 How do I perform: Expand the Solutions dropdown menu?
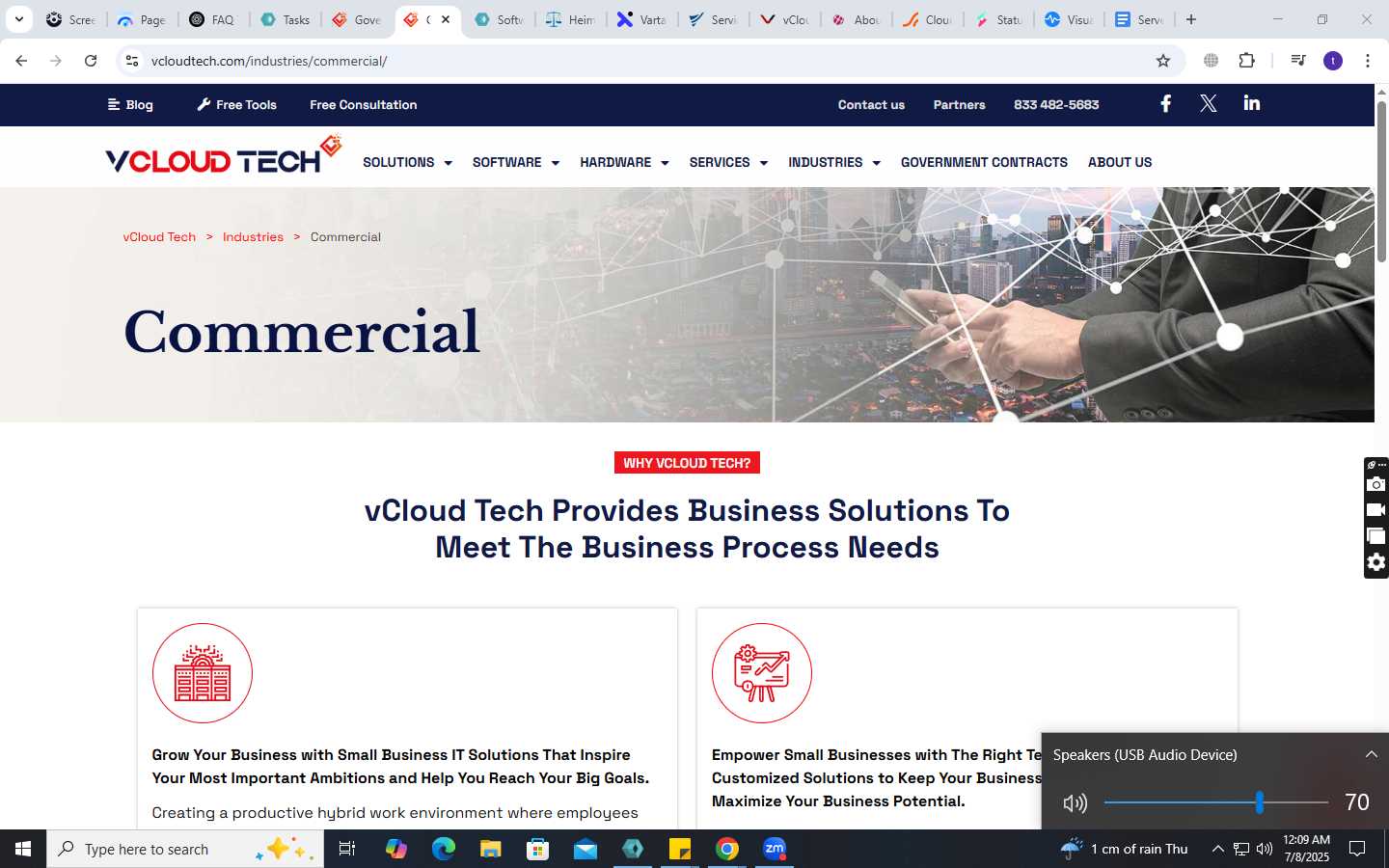click(x=407, y=162)
